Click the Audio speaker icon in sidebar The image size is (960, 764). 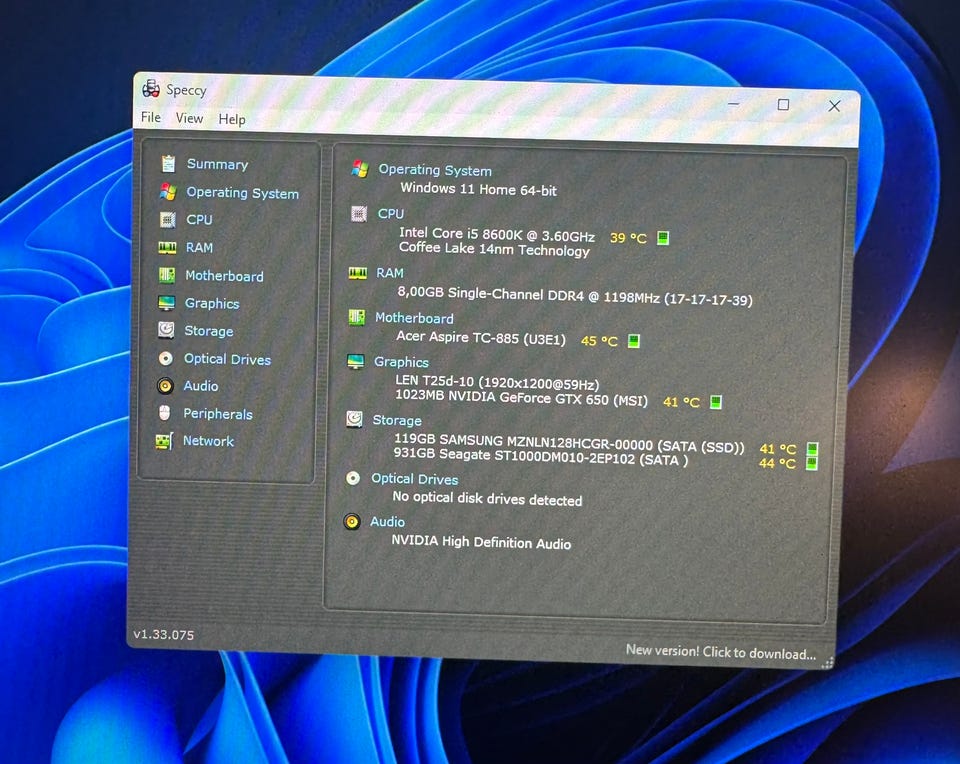[x=165, y=386]
